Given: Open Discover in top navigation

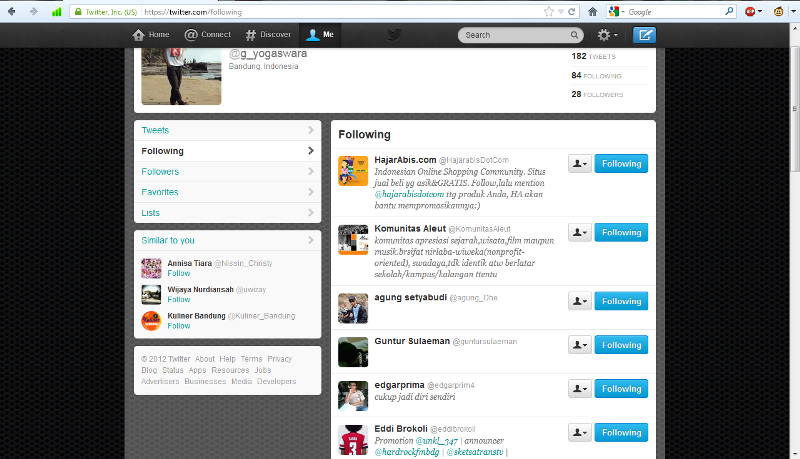Looking at the screenshot, I should pyautogui.click(x=268, y=35).
